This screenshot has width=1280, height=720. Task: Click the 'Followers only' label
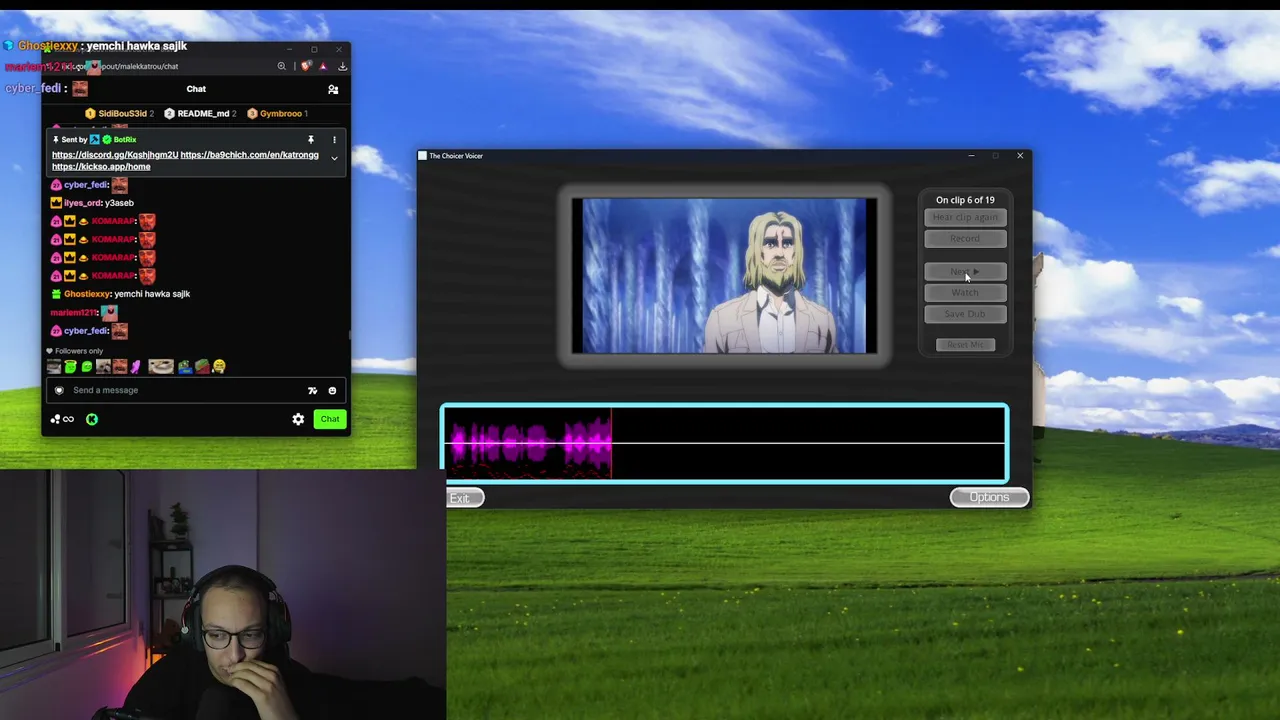[x=79, y=351]
